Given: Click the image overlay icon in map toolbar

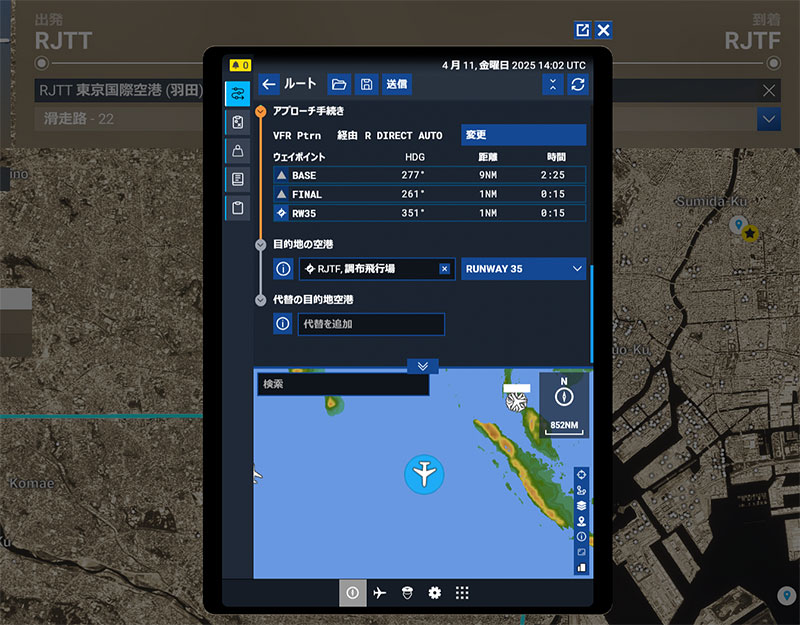Looking at the screenshot, I should click(581, 552).
